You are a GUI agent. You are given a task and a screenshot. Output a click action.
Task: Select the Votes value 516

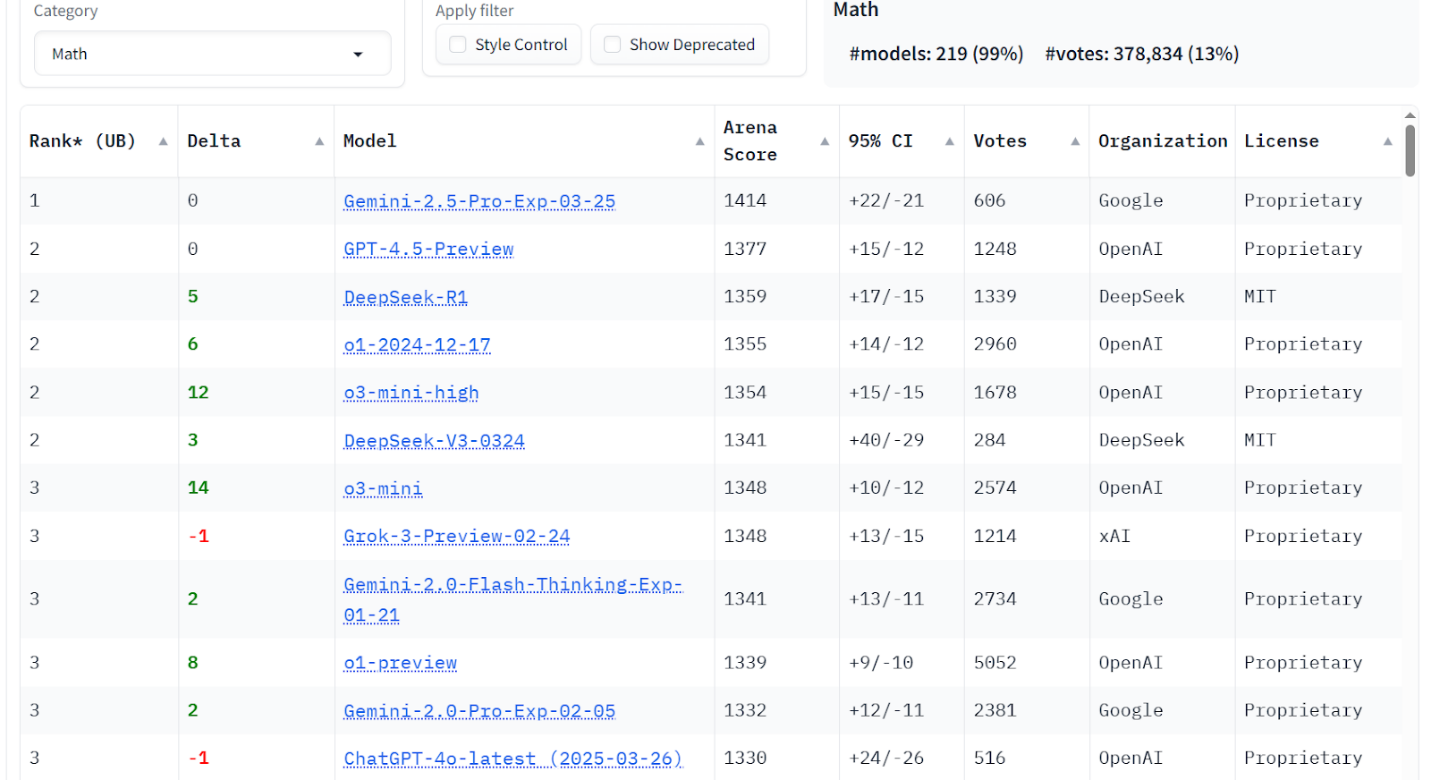tap(990, 759)
